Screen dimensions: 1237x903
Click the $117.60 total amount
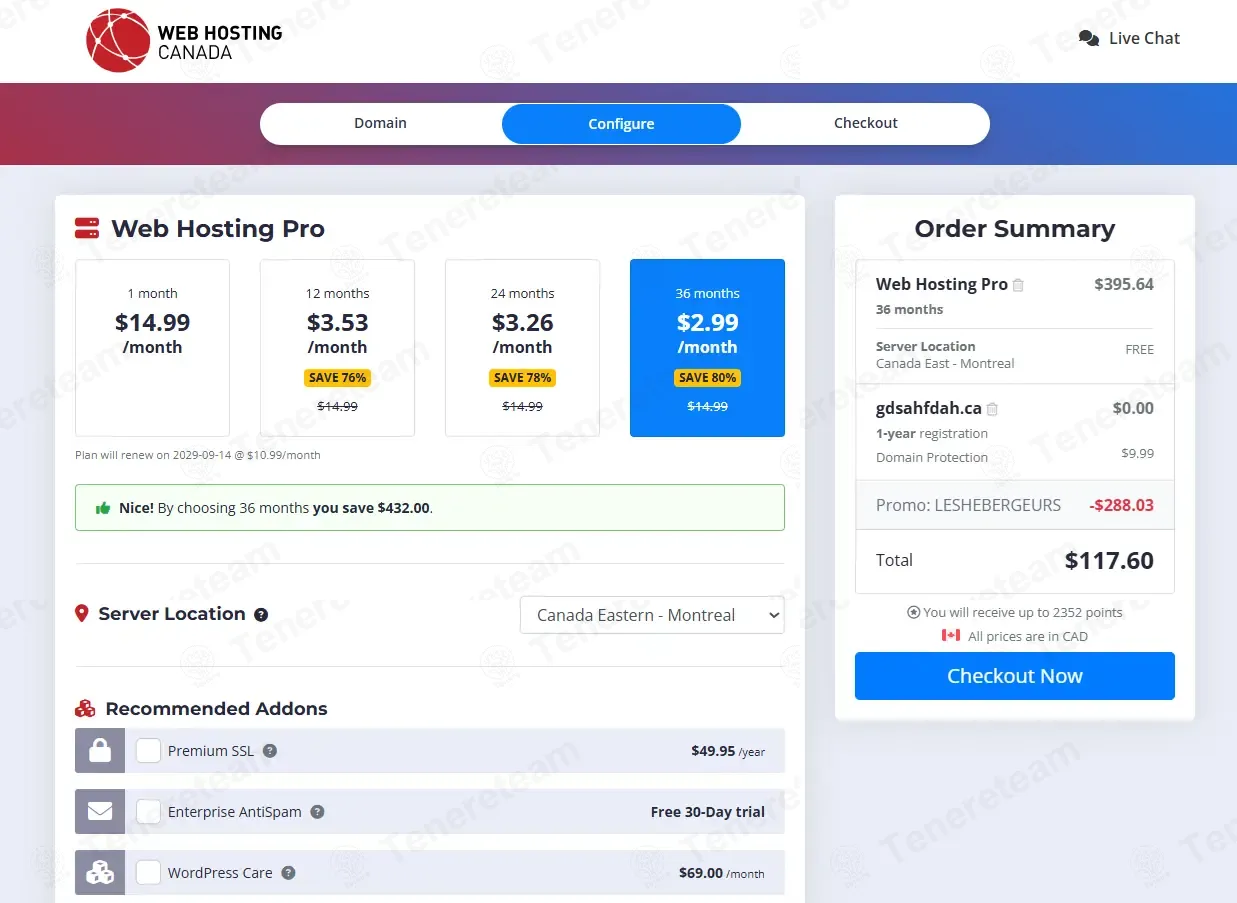click(1109, 561)
